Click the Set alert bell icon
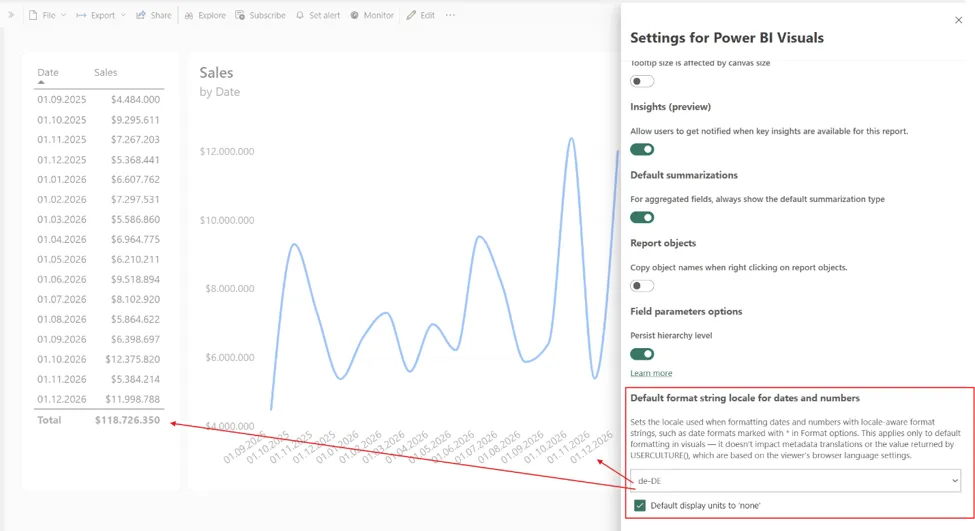The width and height of the screenshot is (975, 531). pyautogui.click(x=300, y=15)
